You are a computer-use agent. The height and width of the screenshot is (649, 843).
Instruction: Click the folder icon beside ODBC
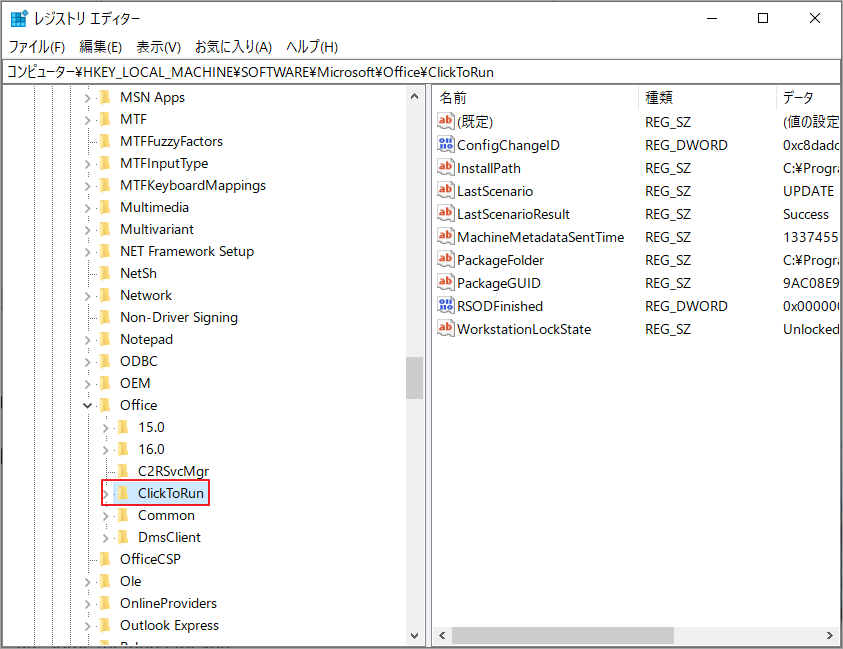[x=106, y=361]
